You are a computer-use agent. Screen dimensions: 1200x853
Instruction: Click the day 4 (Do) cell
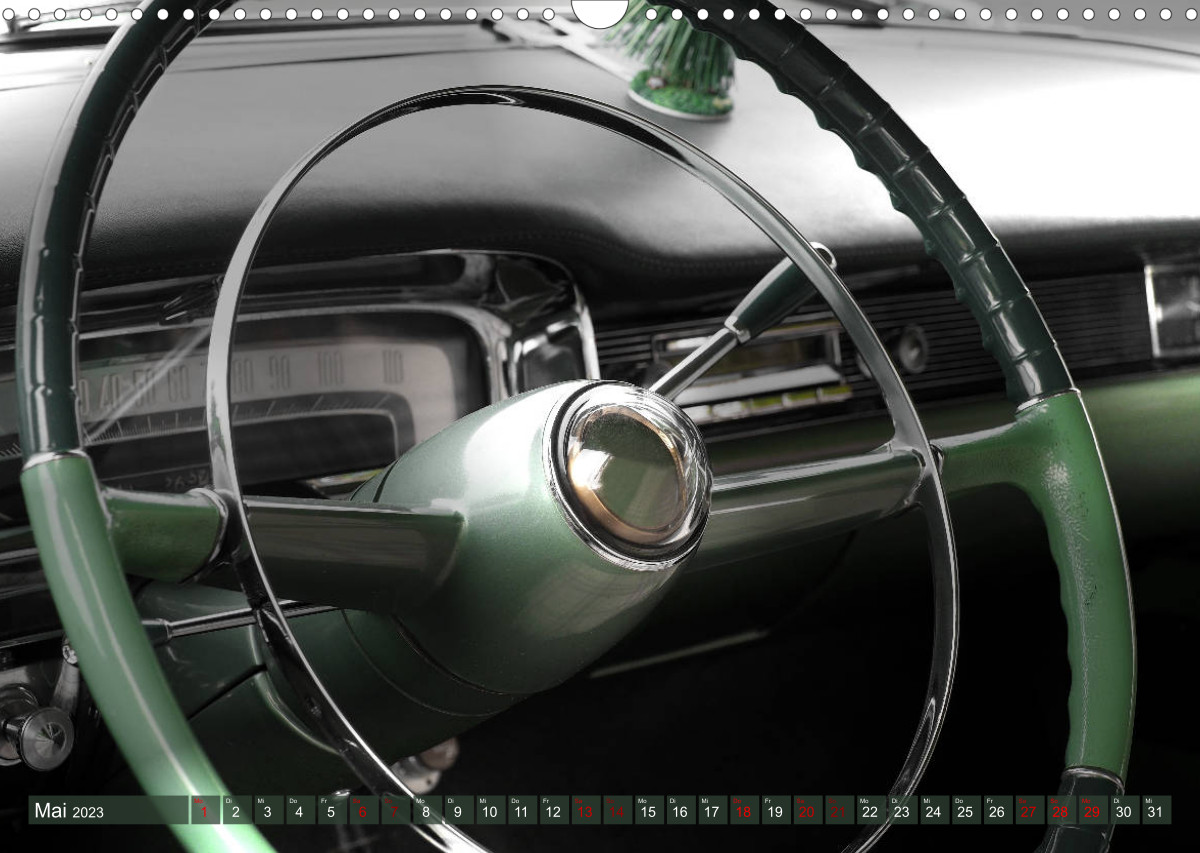click(x=299, y=810)
